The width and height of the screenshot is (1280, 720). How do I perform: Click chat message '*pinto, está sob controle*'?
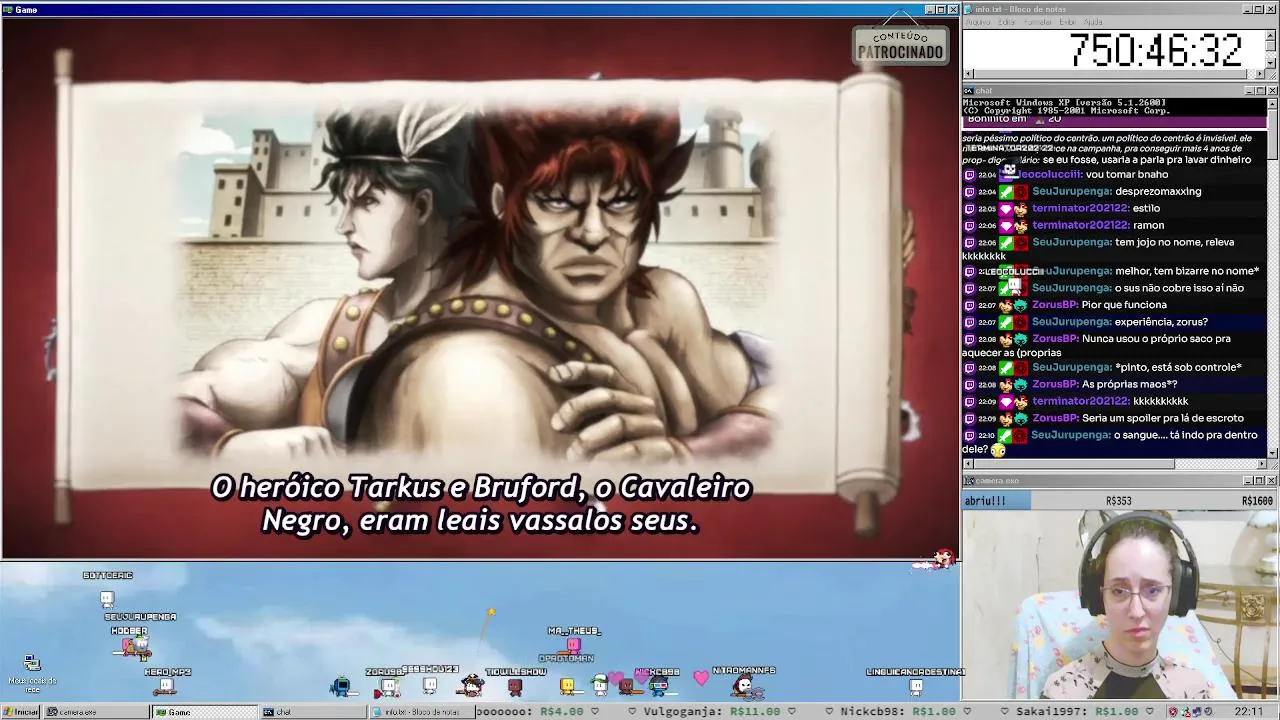[x=1178, y=367]
